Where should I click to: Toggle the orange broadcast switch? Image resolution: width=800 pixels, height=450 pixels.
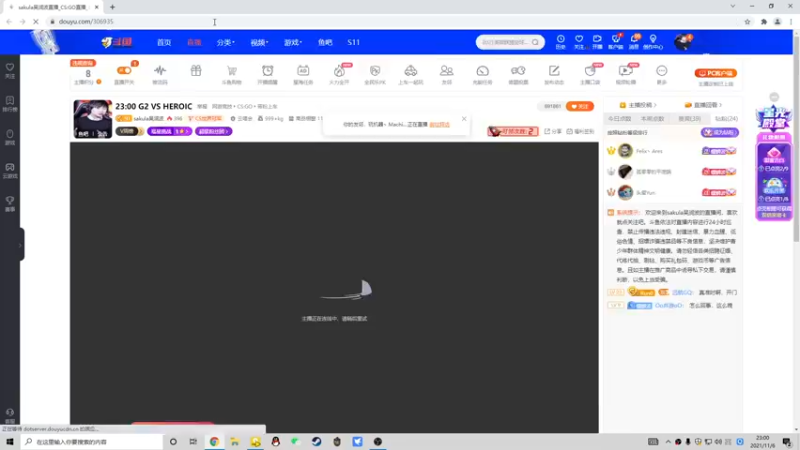pos(124,70)
